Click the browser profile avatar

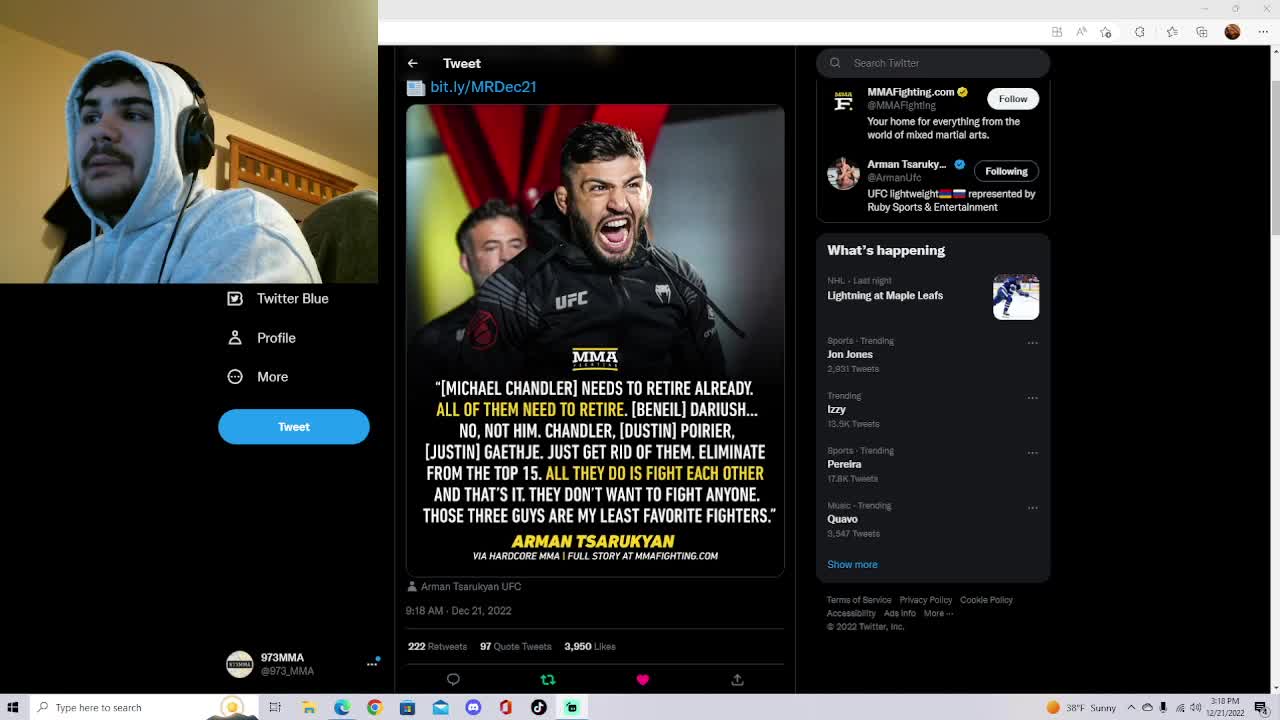click(x=1232, y=32)
